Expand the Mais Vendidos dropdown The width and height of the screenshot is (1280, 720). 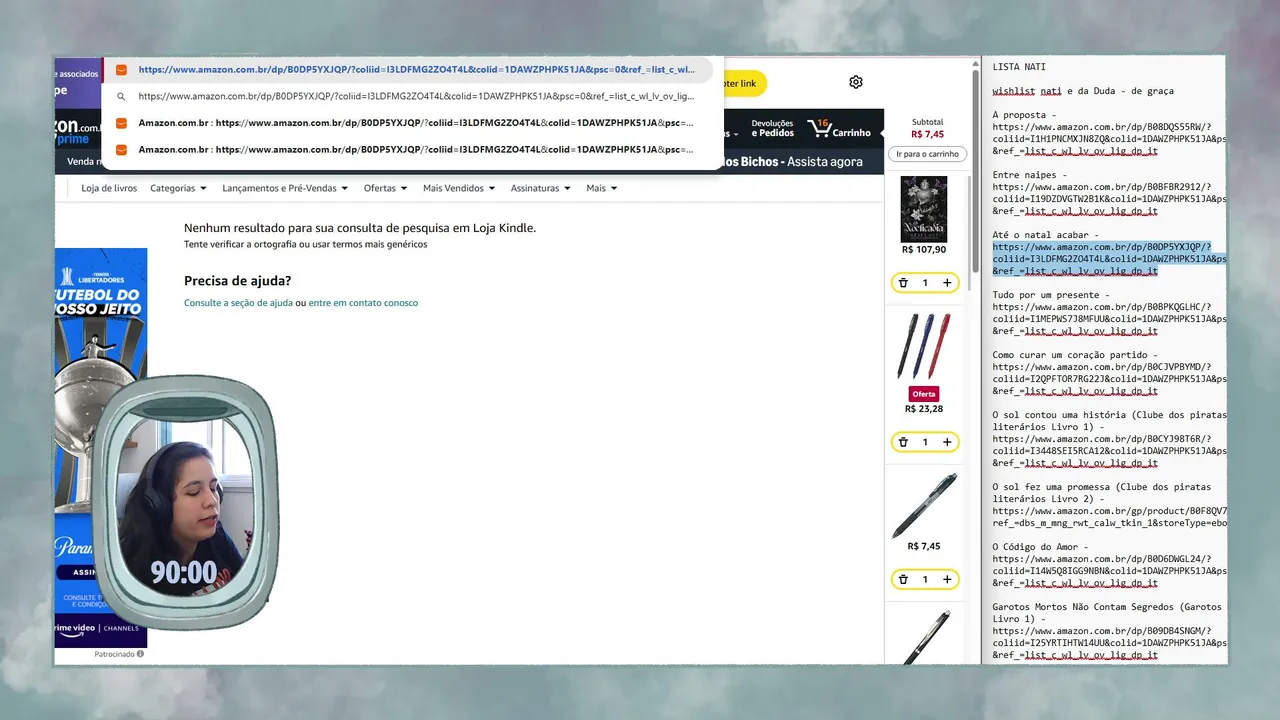459,188
